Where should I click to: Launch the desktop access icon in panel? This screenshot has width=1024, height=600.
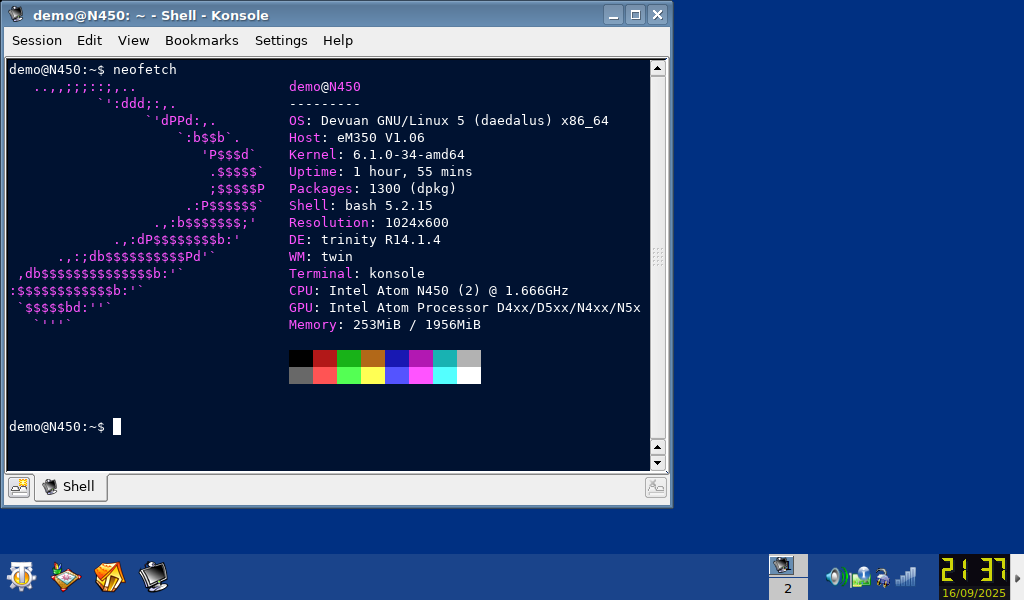65,576
